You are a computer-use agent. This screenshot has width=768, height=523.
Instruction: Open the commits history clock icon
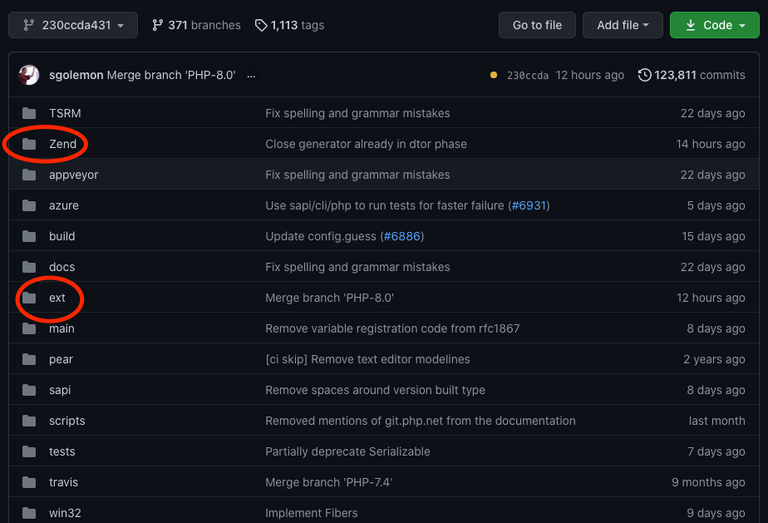coord(645,75)
